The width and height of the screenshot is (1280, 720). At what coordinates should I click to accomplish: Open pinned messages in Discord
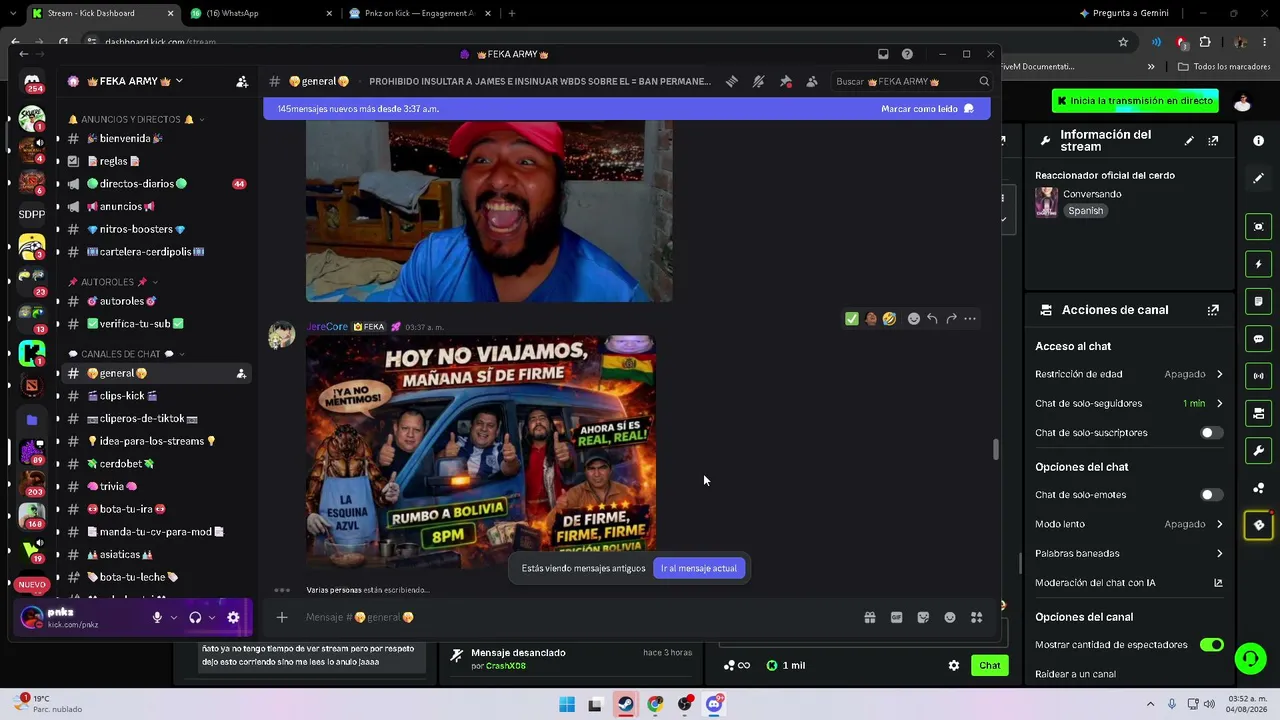click(786, 81)
